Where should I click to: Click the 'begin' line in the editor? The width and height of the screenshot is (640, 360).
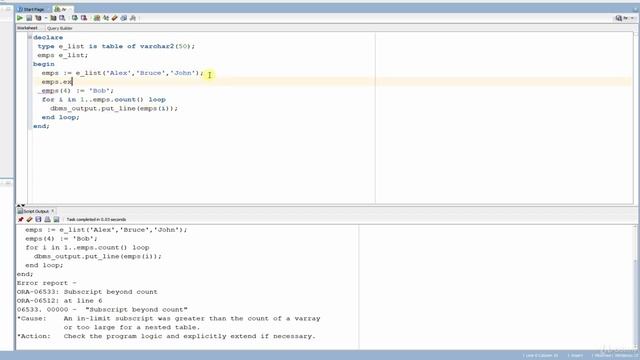click(x=44, y=64)
